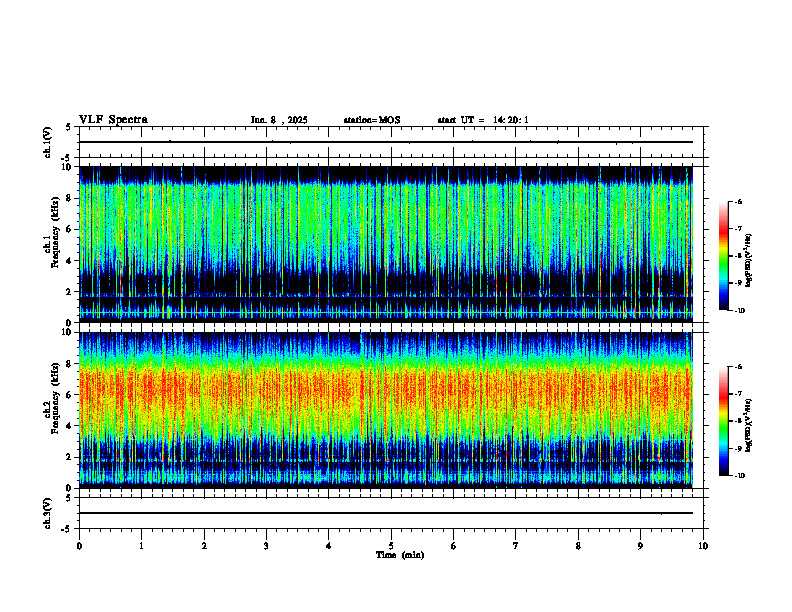Click the log(PSD) label beside the ch.2 colorbar

[x=749, y=425]
